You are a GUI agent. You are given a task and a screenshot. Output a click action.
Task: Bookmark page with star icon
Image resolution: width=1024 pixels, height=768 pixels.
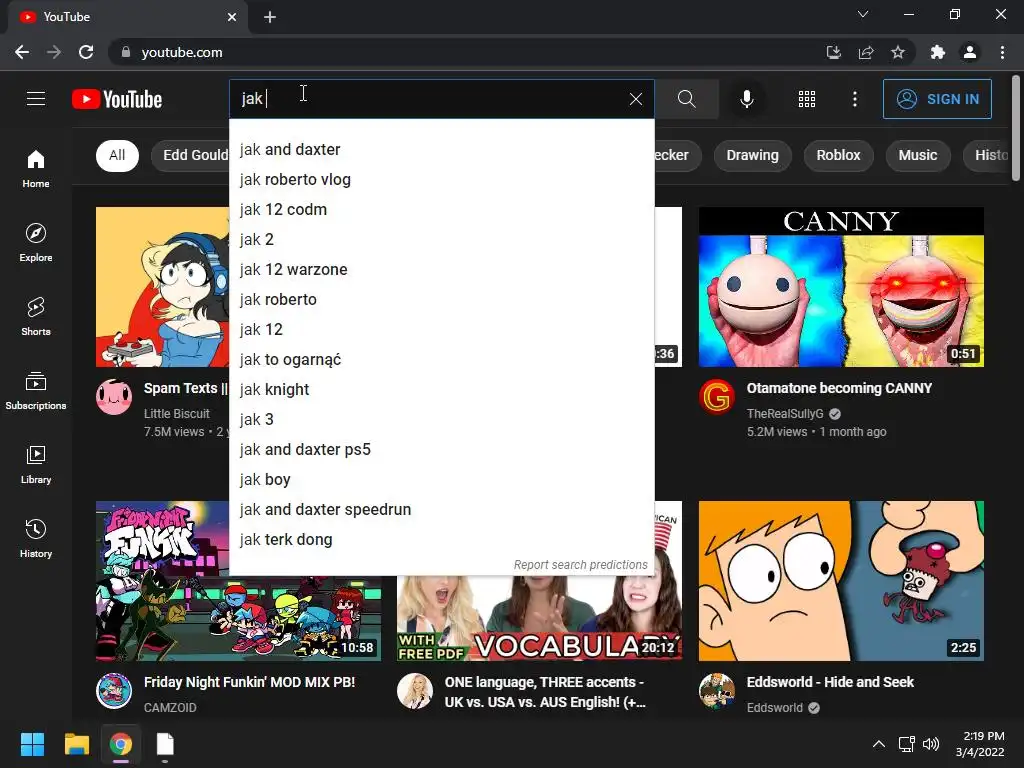click(x=898, y=52)
